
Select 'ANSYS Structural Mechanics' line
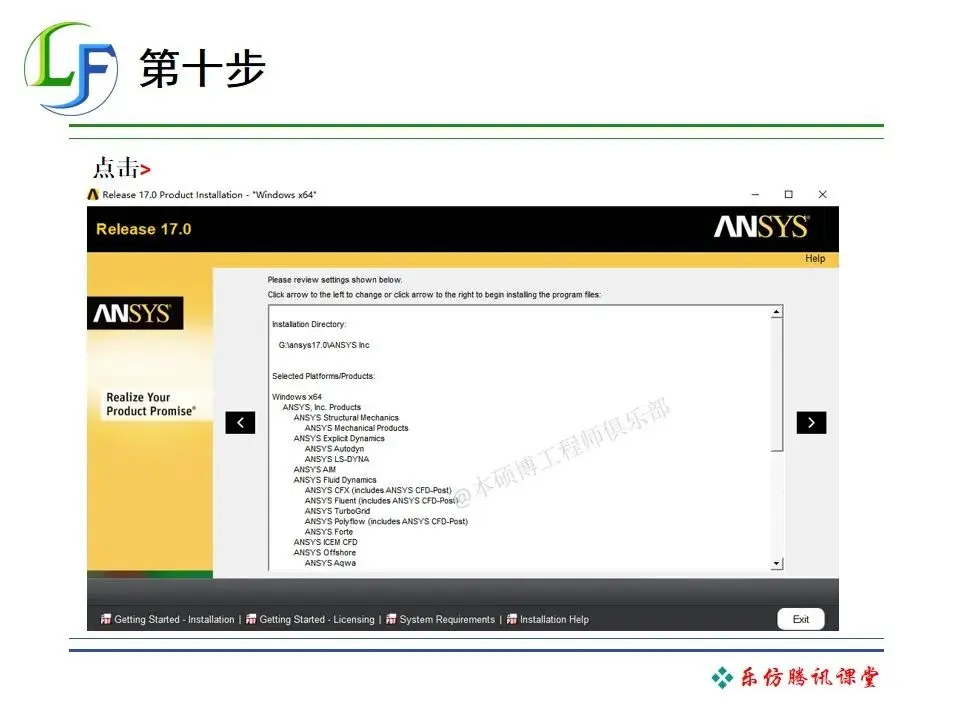pyautogui.click(x=346, y=418)
